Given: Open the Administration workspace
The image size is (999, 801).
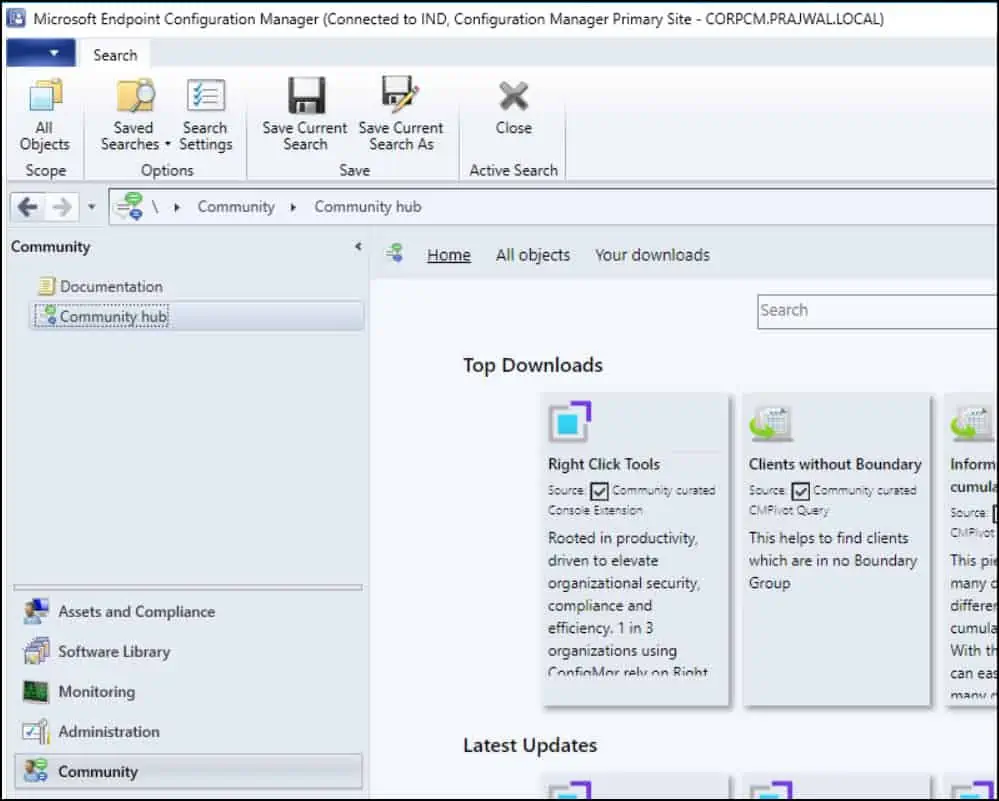Looking at the screenshot, I should [189, 732].
